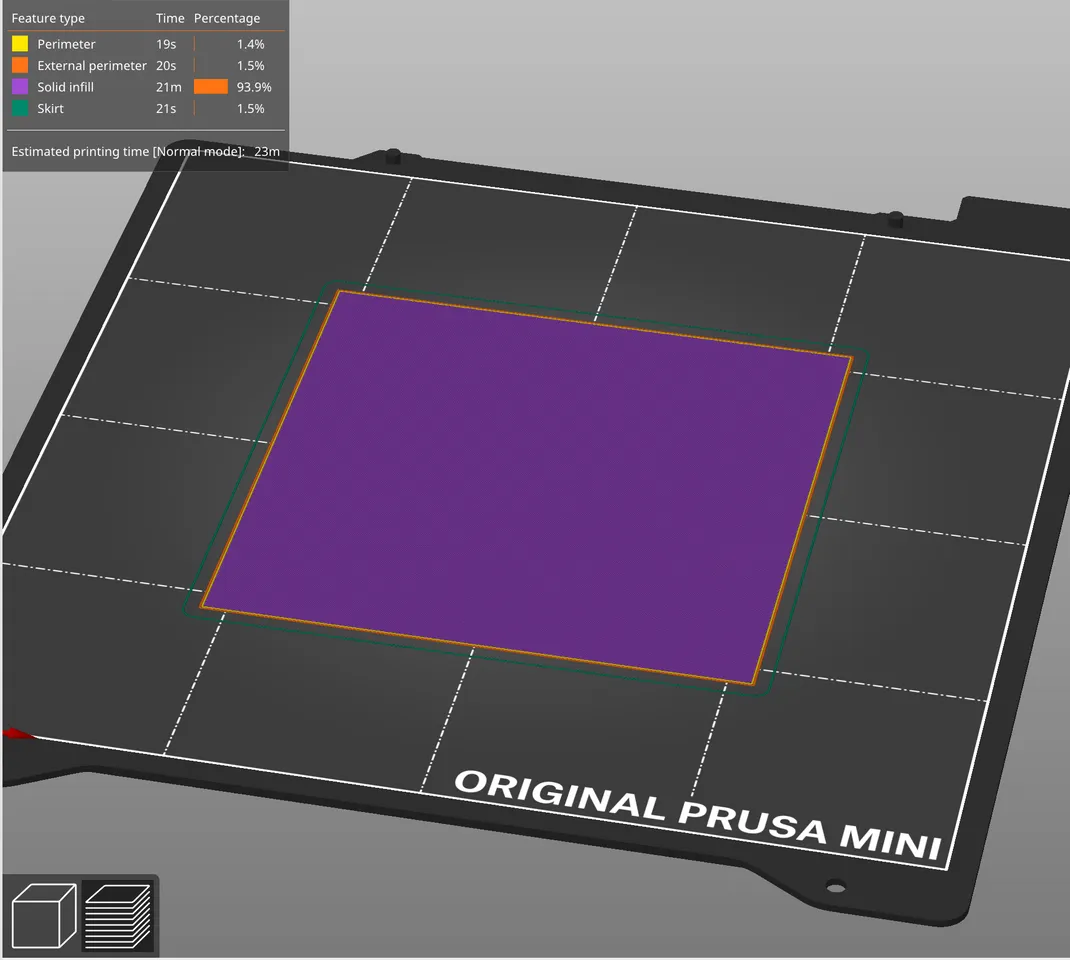This screenshot has height=960, width=1070.
Task: Click the ORIGINAL PRUSA MINI bed label
Action: (x=698, y=812)
